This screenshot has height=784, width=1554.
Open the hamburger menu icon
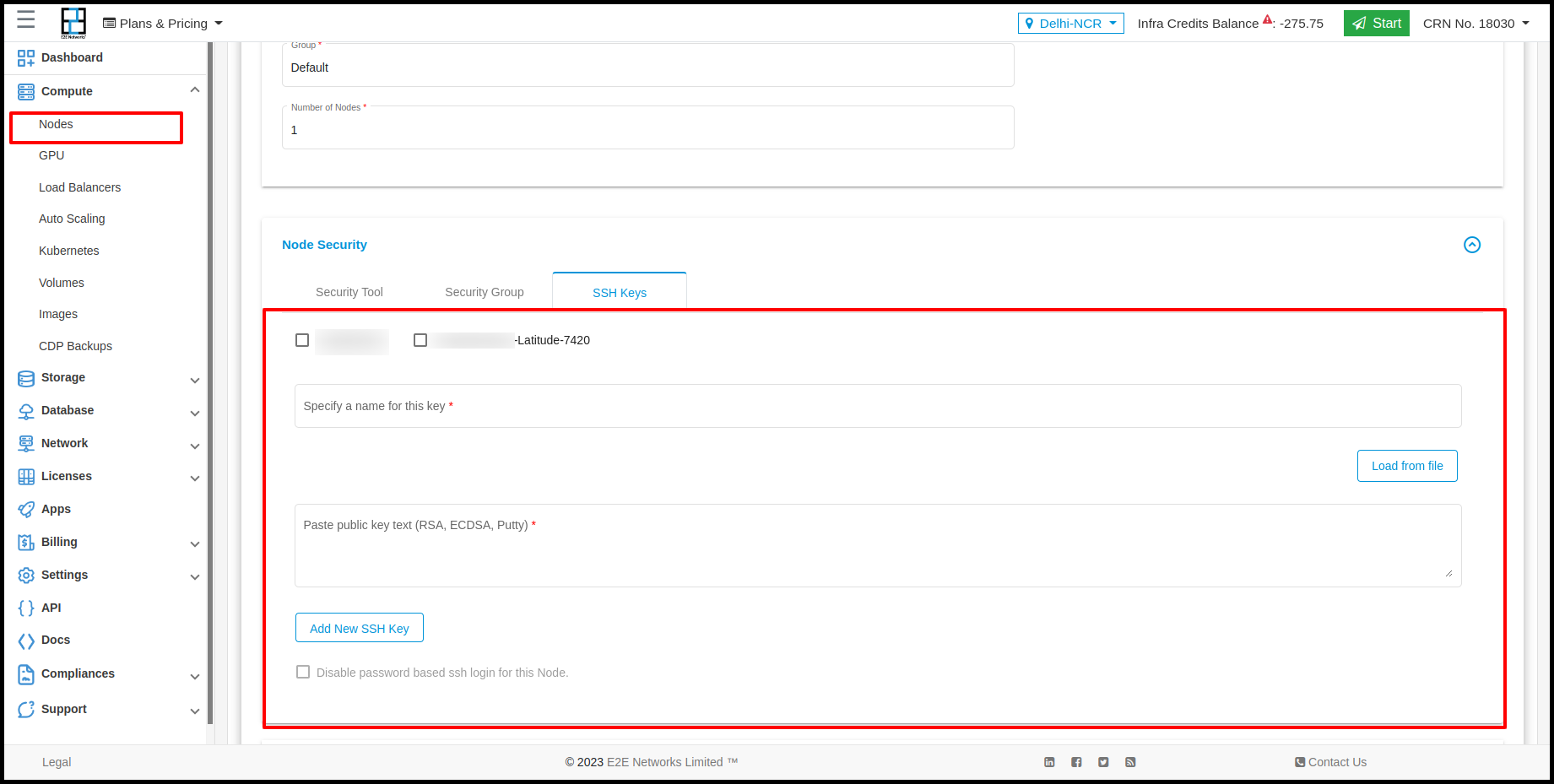coord(26,19)
